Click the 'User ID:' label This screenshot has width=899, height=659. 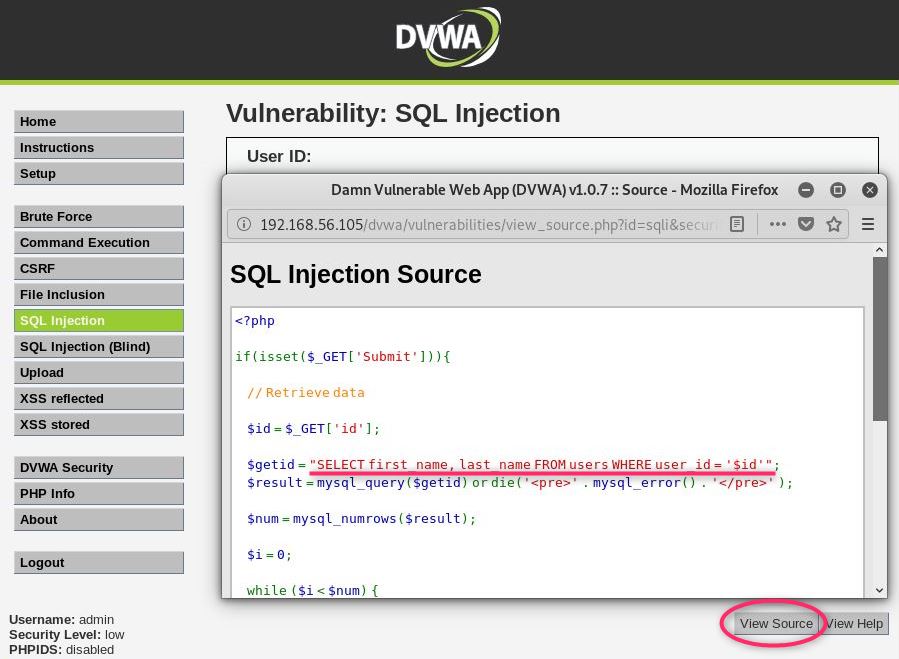pos(279,156)
